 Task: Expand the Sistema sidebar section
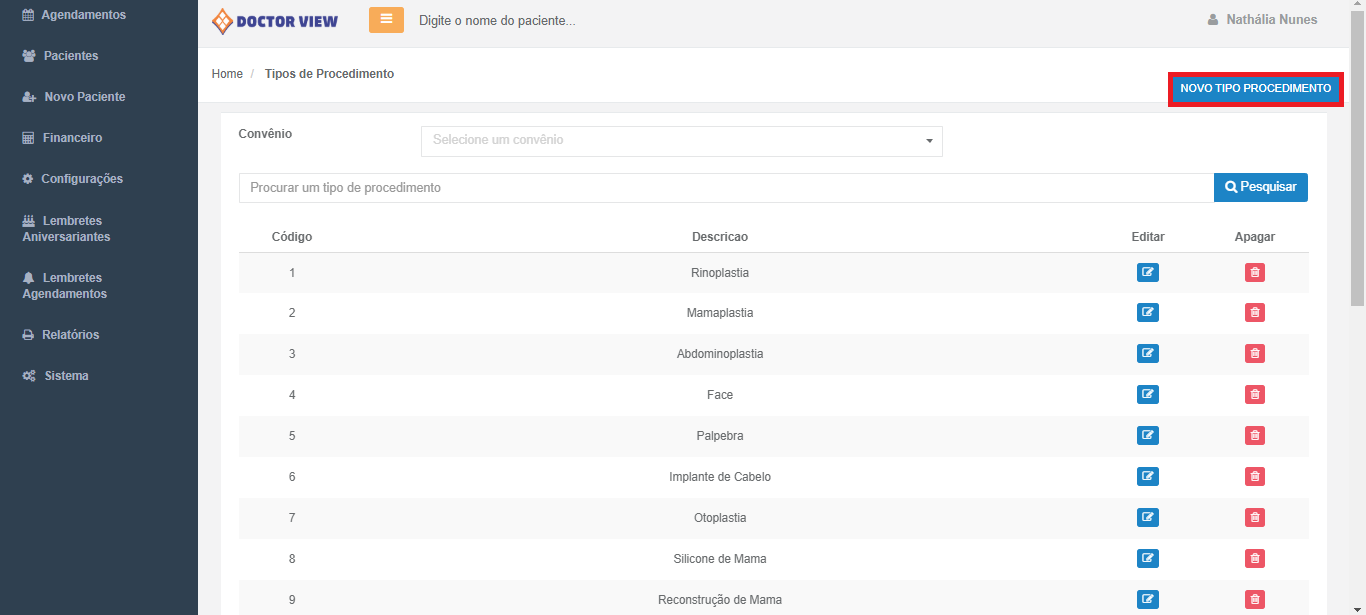tap(66, 376)
